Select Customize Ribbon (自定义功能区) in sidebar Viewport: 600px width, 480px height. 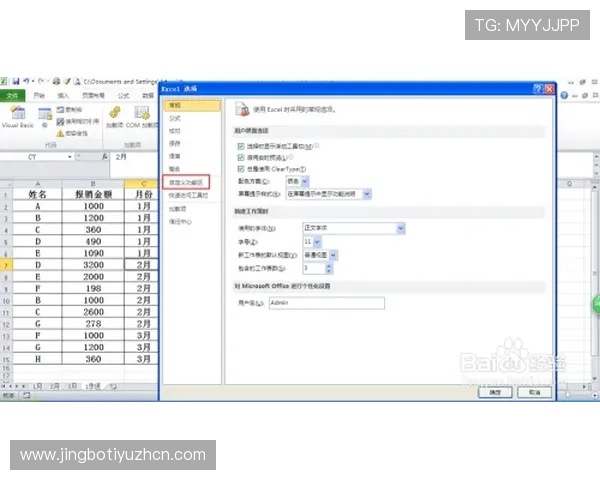coord(186,183)
